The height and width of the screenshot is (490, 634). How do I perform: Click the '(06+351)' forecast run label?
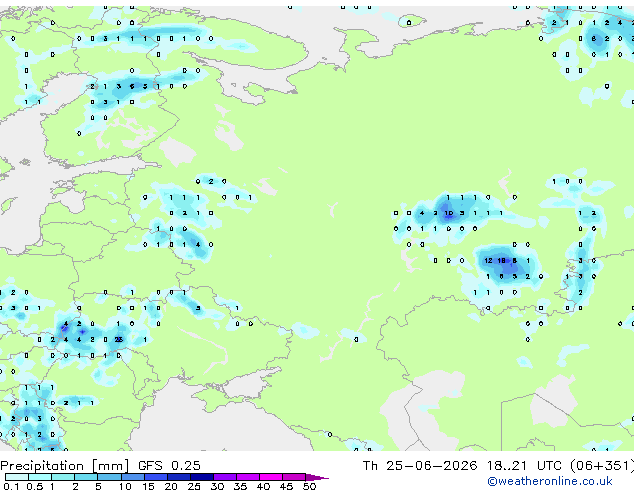pos(602,466)
